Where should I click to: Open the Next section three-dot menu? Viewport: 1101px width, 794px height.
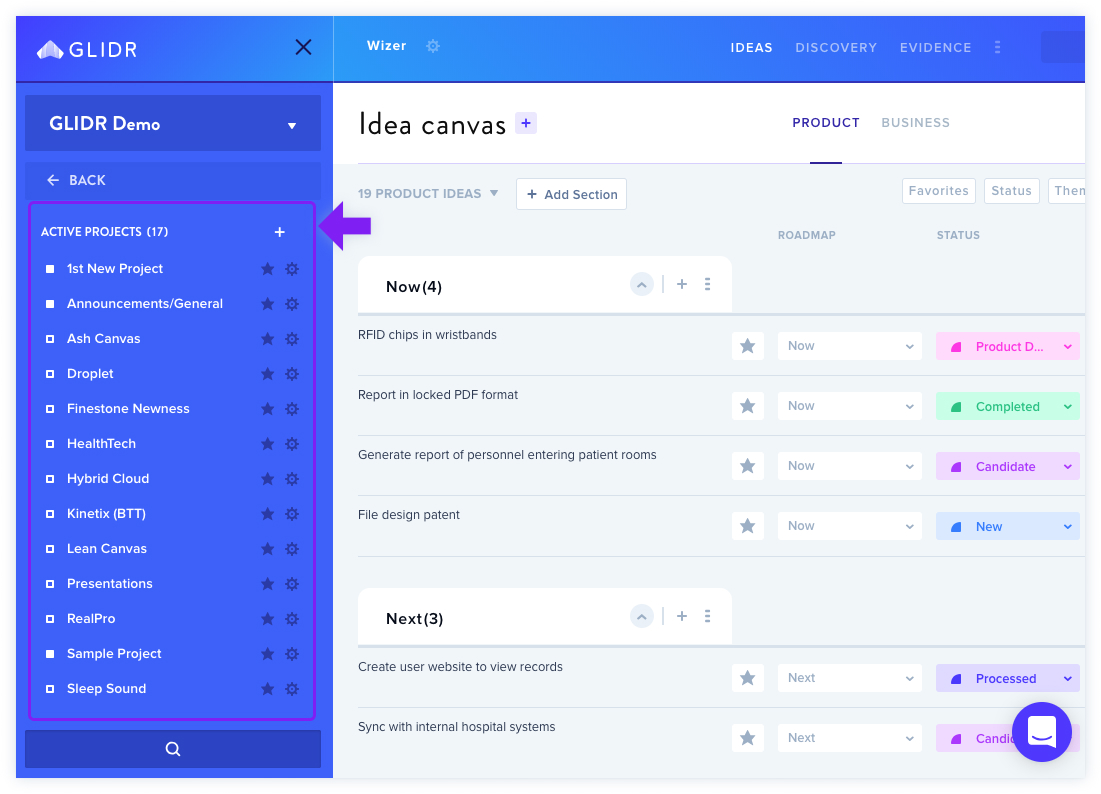(707, 616)
